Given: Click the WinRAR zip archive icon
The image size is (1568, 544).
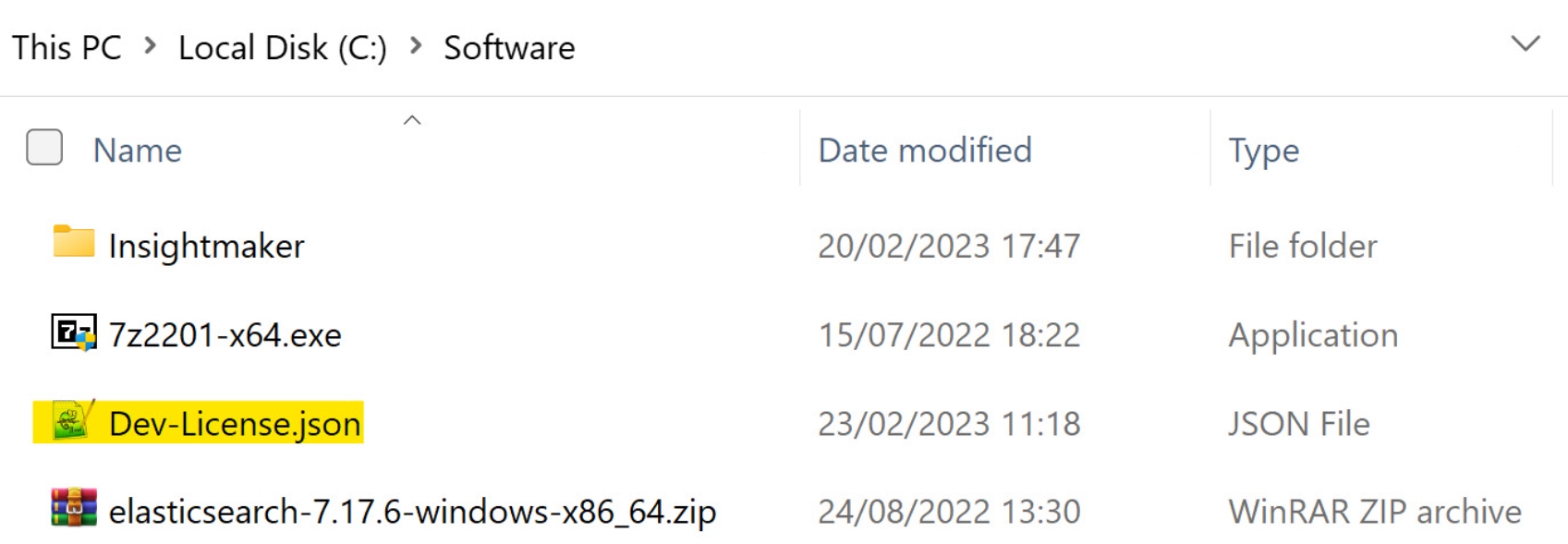Looking at the screenshot, I should pos(74,509).
